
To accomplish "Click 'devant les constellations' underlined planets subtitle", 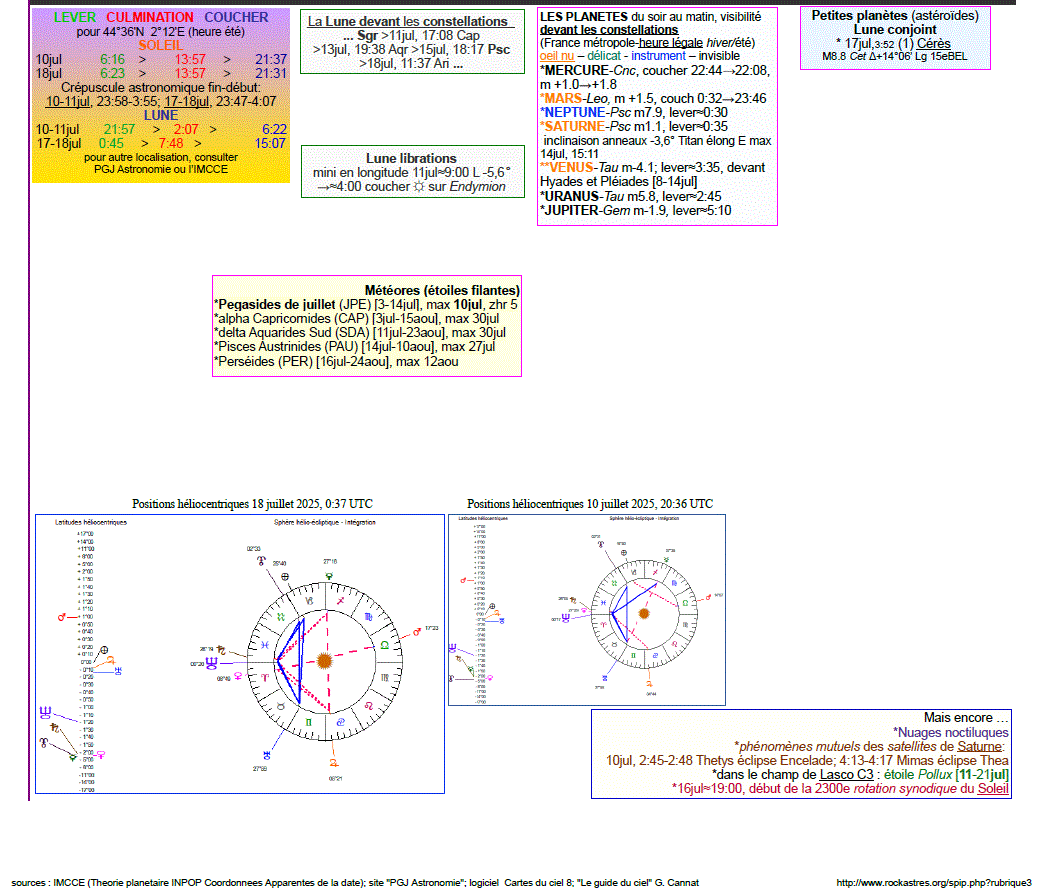I will 609,30.
